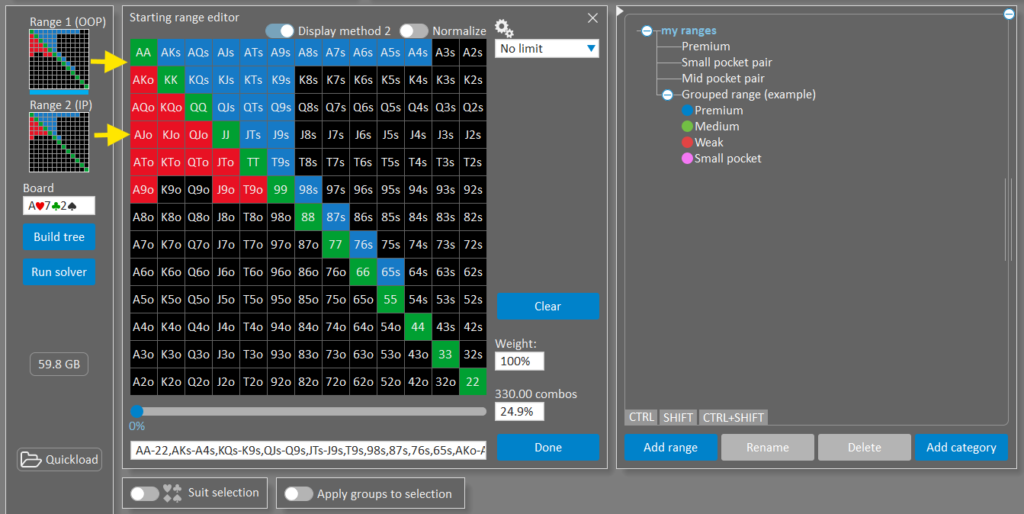
Task: Click the Quickload button label
Action: 71,460
